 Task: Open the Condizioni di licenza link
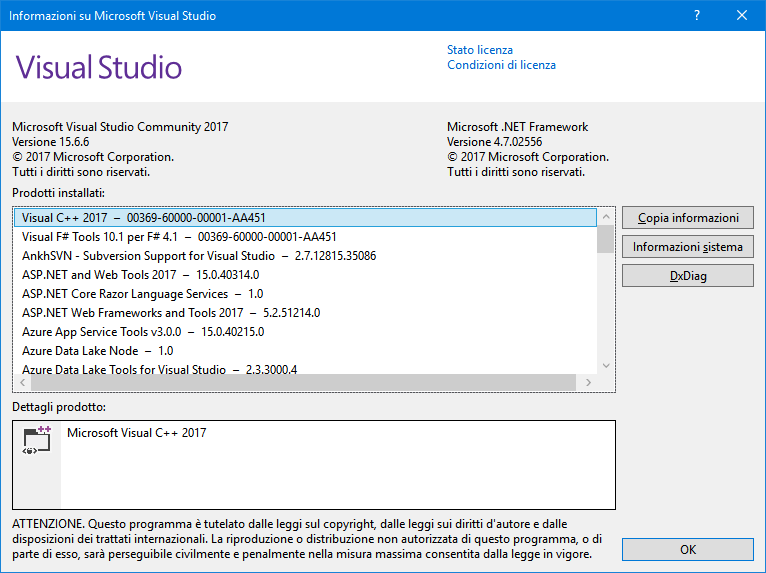coord(501,65)
